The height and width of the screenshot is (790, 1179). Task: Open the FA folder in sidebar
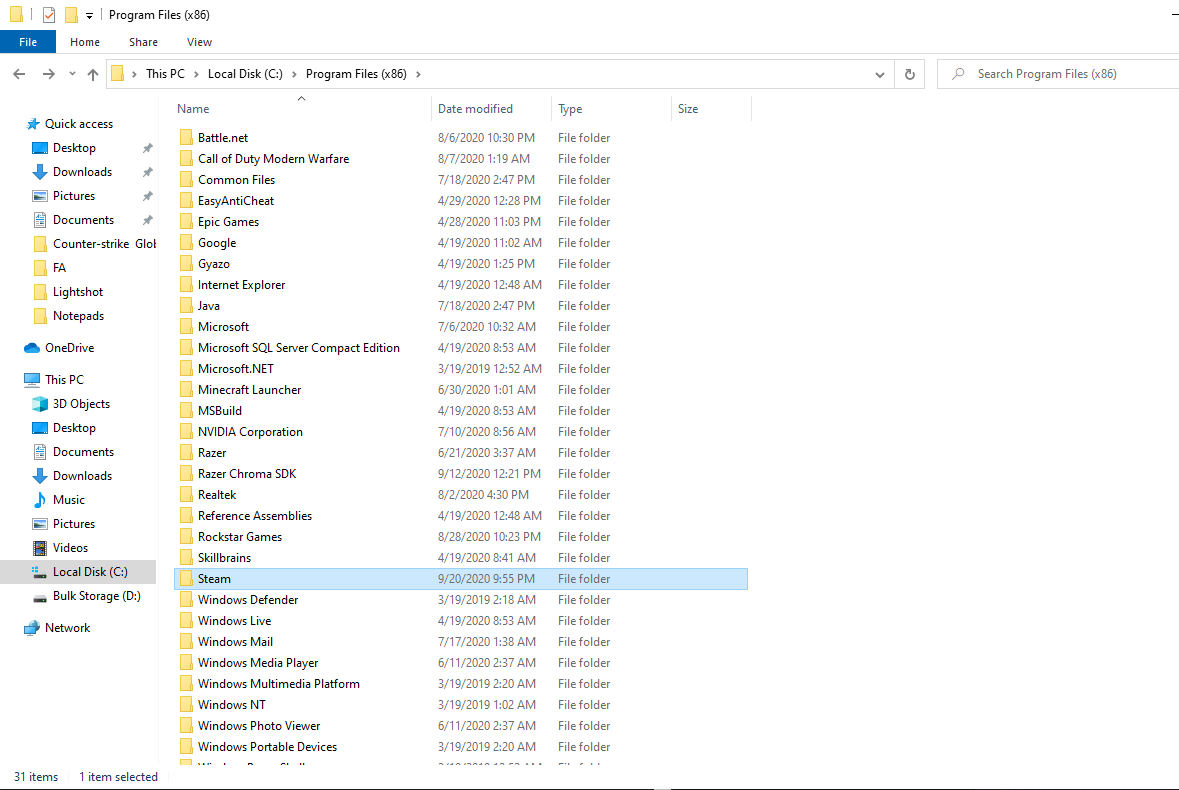point(51,268)
